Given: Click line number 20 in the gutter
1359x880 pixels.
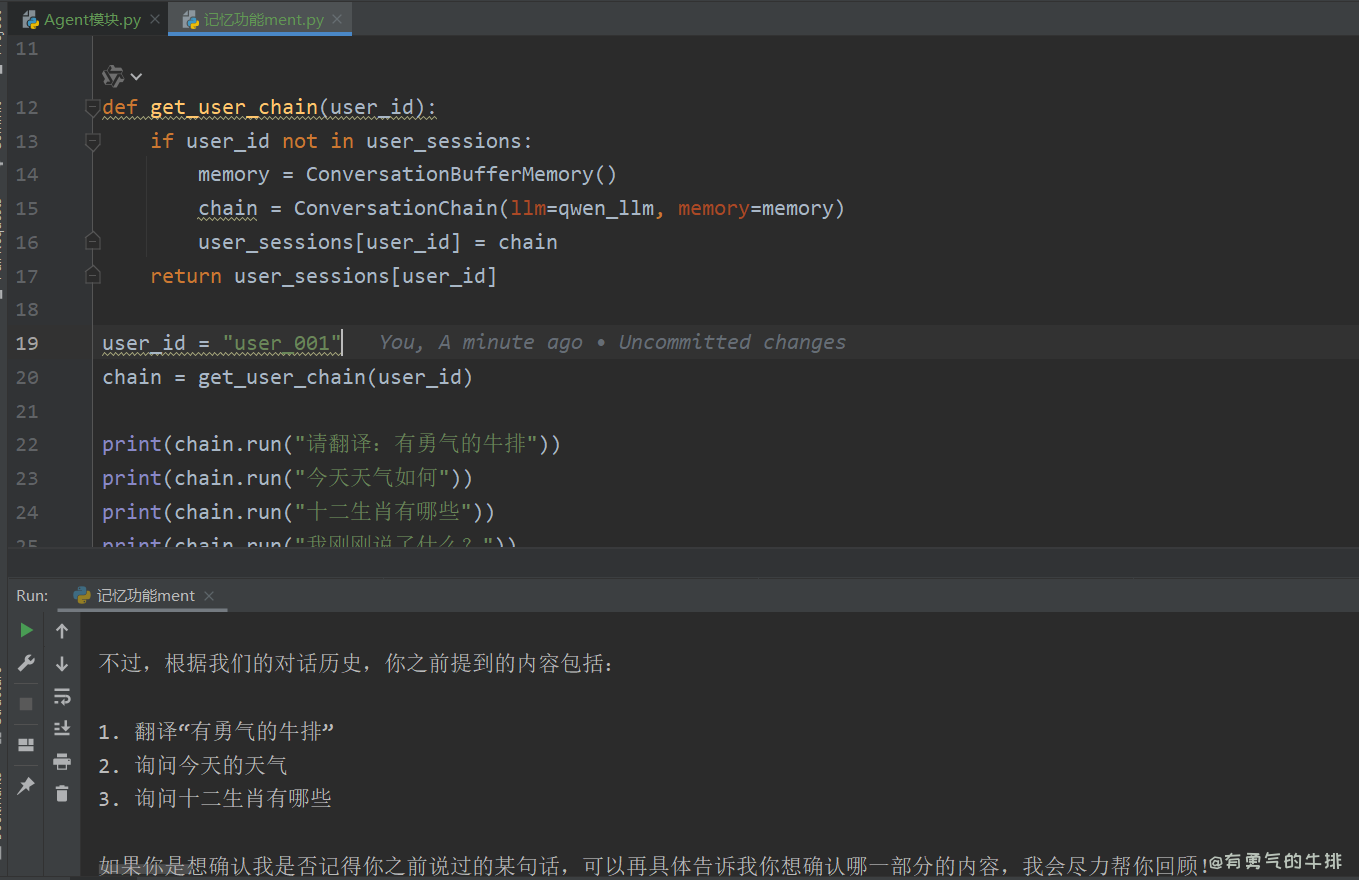Looking at the screenshot, I should (x=27, y=377).
